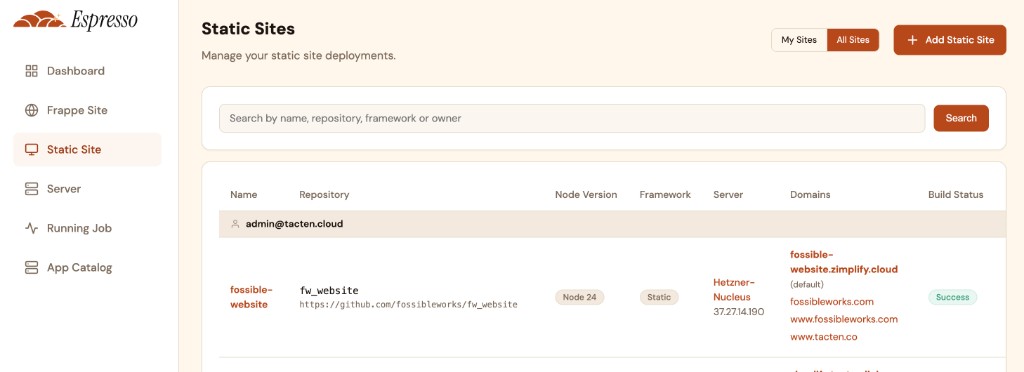Click the Search button
Viewport: 1024px width, 372px height.
click(x=961, y=118)
